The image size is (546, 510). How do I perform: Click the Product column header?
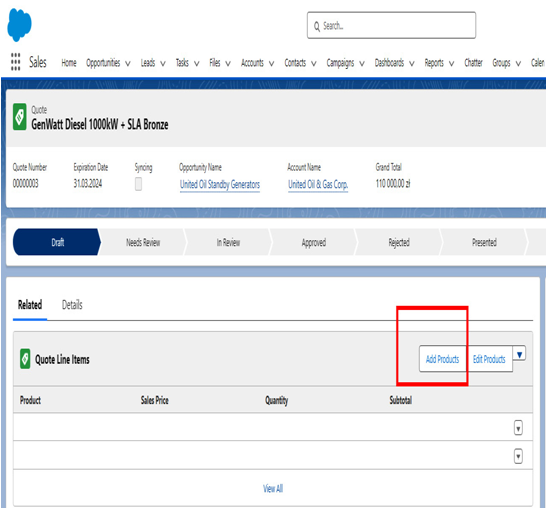click(30, 400)
